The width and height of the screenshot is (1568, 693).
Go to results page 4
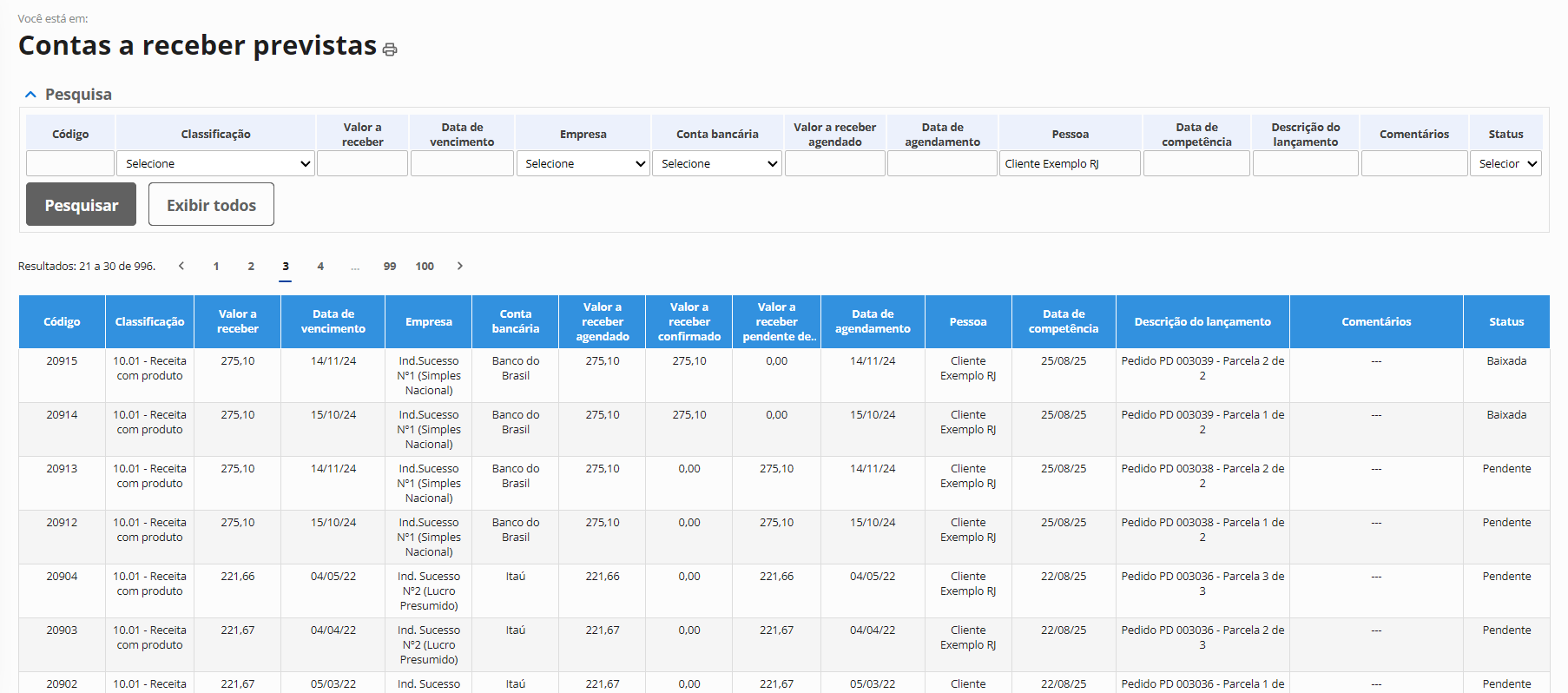click(x=320, y=267)
